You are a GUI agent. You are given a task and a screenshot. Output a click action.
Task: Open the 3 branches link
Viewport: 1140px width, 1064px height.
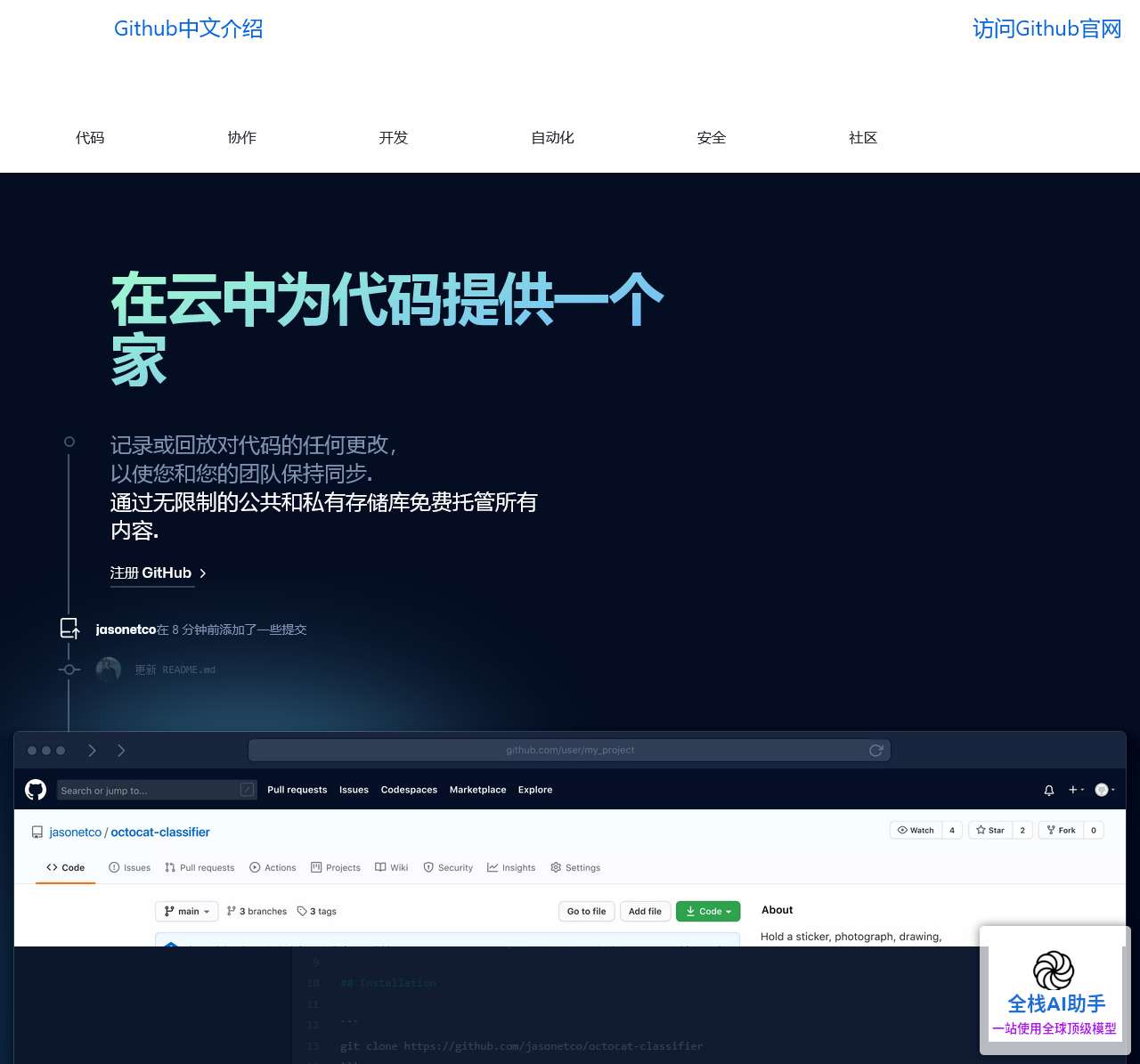tap(256, 911)
